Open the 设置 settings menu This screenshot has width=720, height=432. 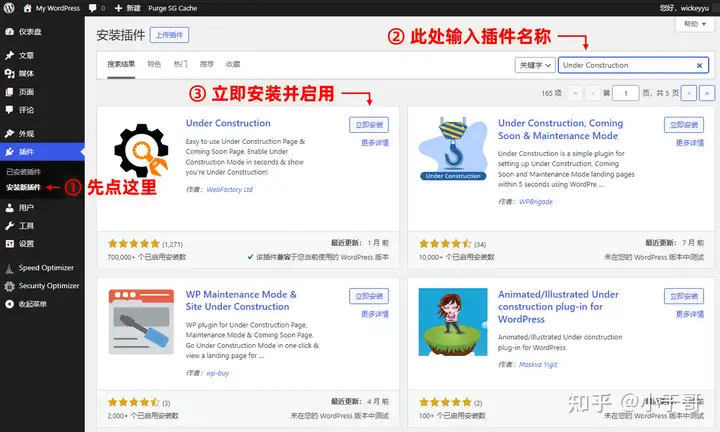[42, 244]
